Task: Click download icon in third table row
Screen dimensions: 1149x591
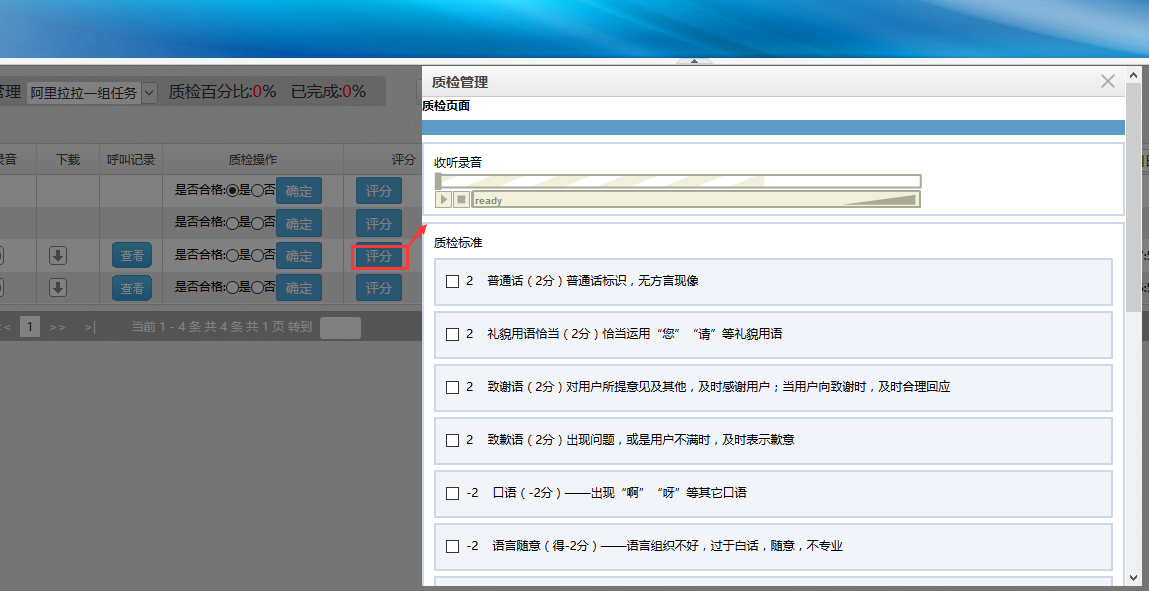Action: coord(58,256)
